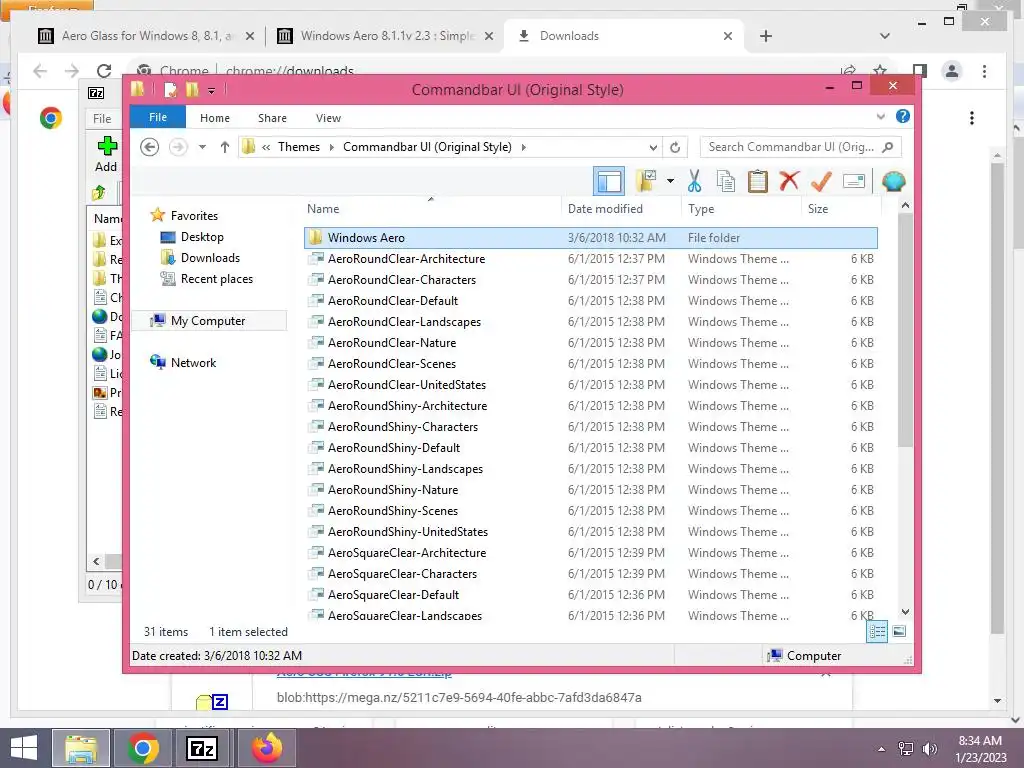Open the Chrome profile avatar icon
Screen dimensions: 1024x768
coord(952,71)
